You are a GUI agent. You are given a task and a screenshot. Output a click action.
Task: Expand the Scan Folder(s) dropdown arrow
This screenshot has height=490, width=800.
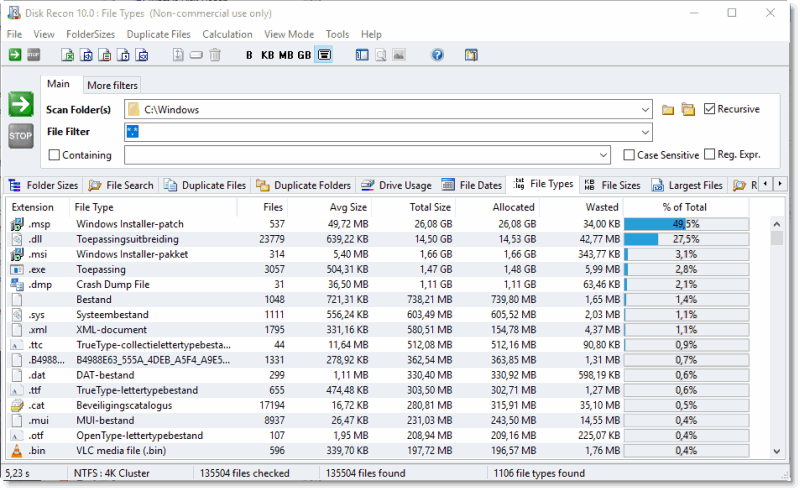[645, 110]
